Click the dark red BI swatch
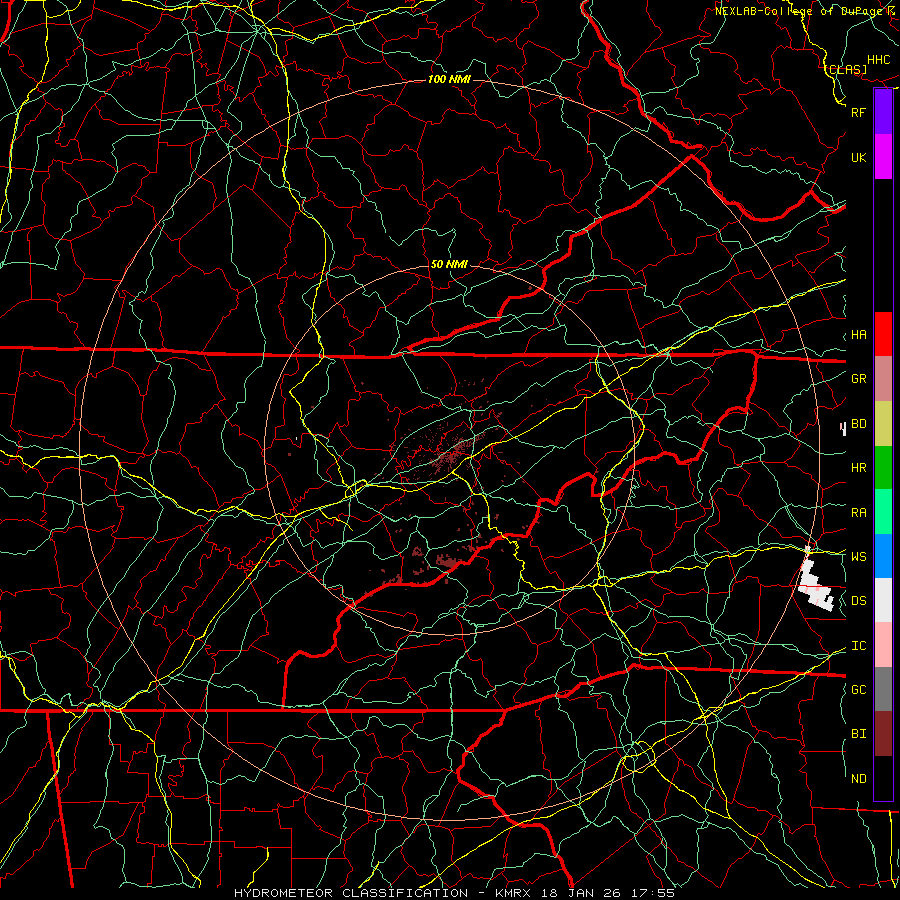Viewport: 900px width, 900px height. tap(883, 734)
